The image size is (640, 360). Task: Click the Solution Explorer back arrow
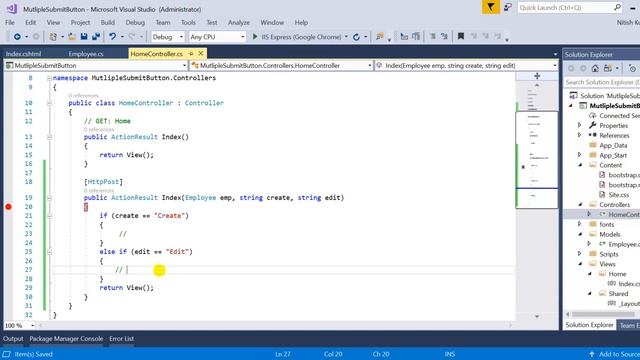(571, 68)
